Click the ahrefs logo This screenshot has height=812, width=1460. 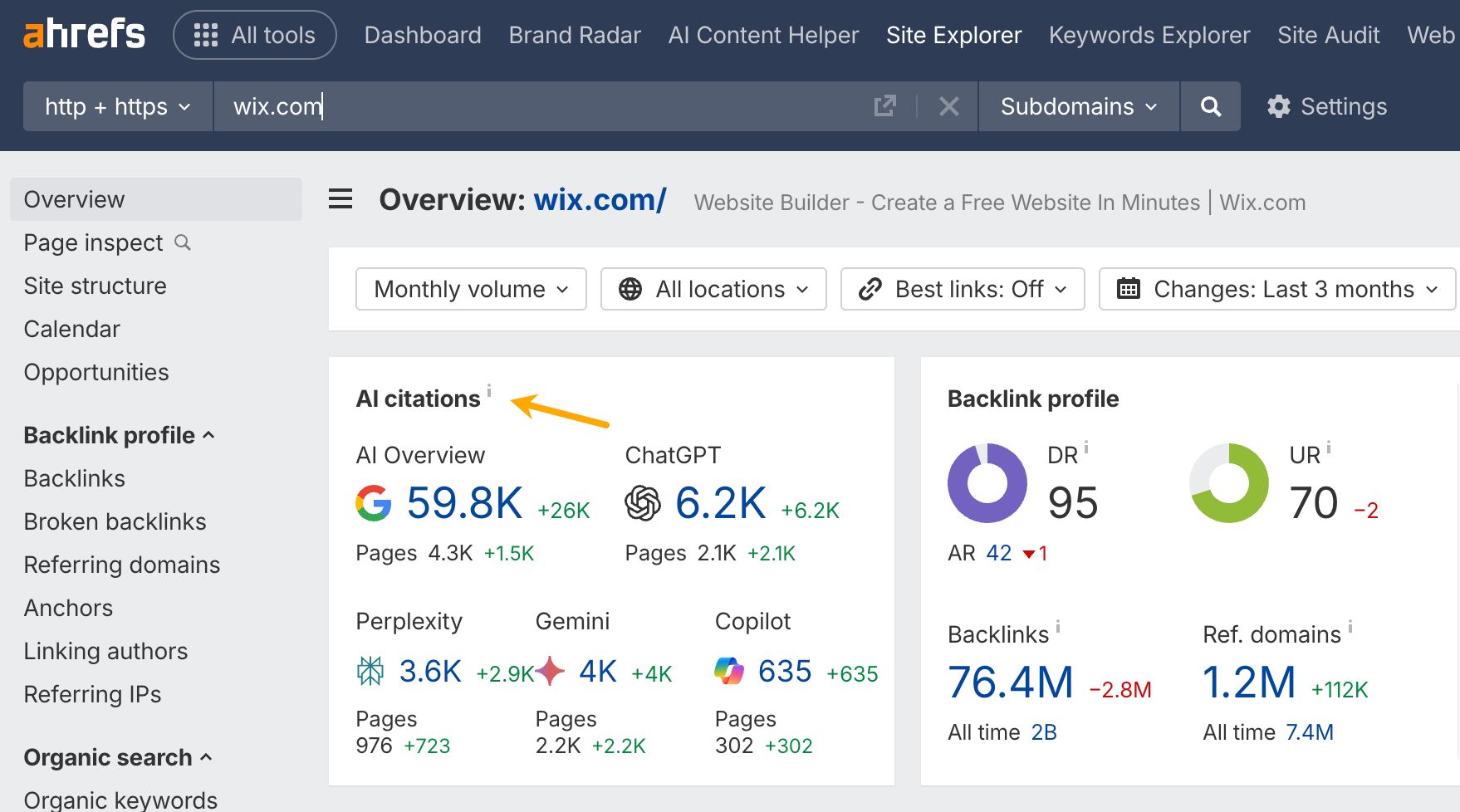(x=83, y=34)
